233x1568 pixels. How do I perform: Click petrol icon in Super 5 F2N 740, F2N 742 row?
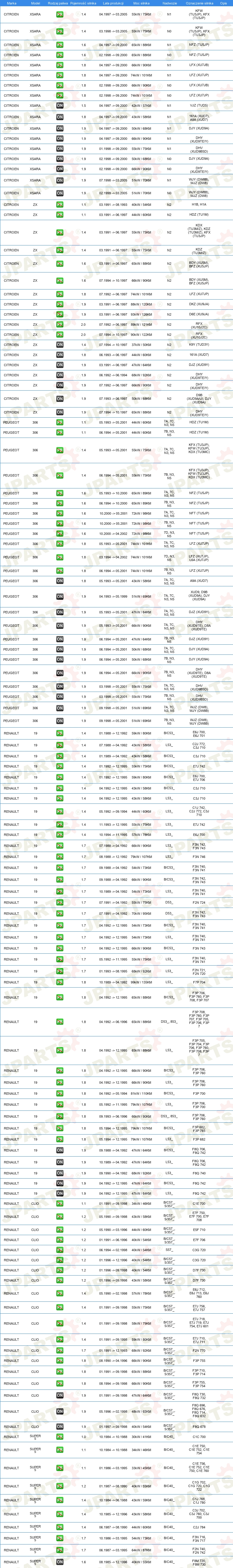[x=60, y=1550]
